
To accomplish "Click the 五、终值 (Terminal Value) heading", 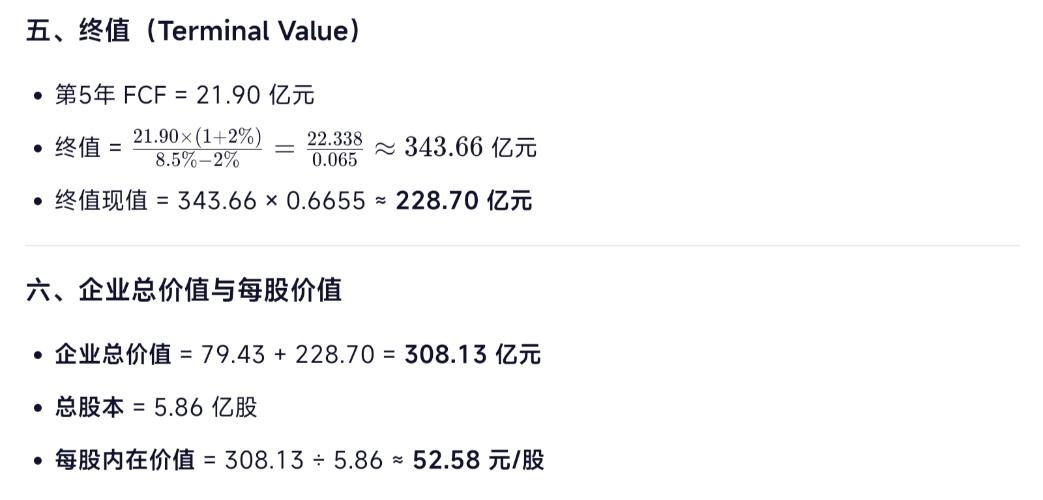I will click(x=193, y=31).
